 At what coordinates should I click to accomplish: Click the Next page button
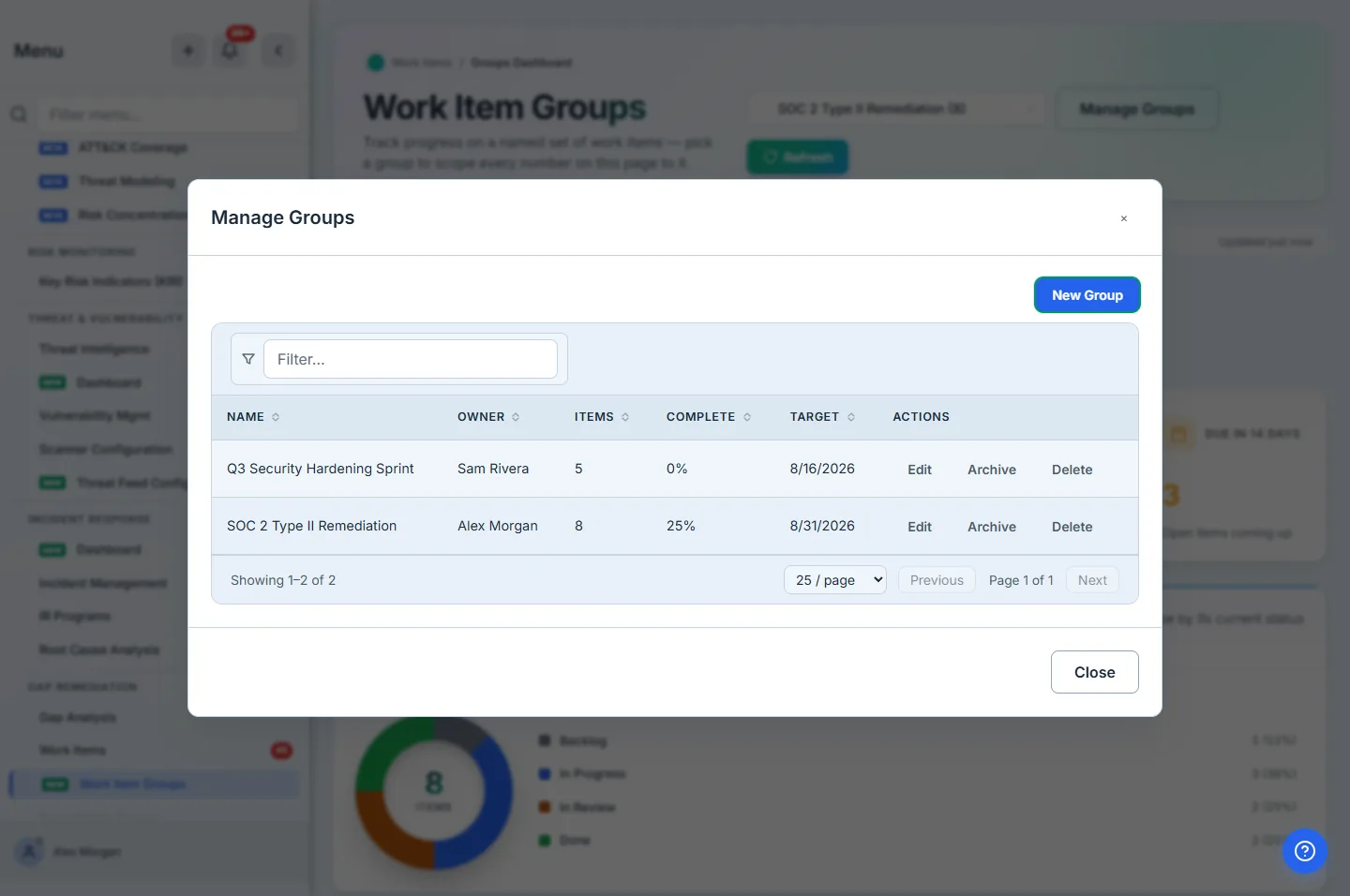[x=1092, y=580]
